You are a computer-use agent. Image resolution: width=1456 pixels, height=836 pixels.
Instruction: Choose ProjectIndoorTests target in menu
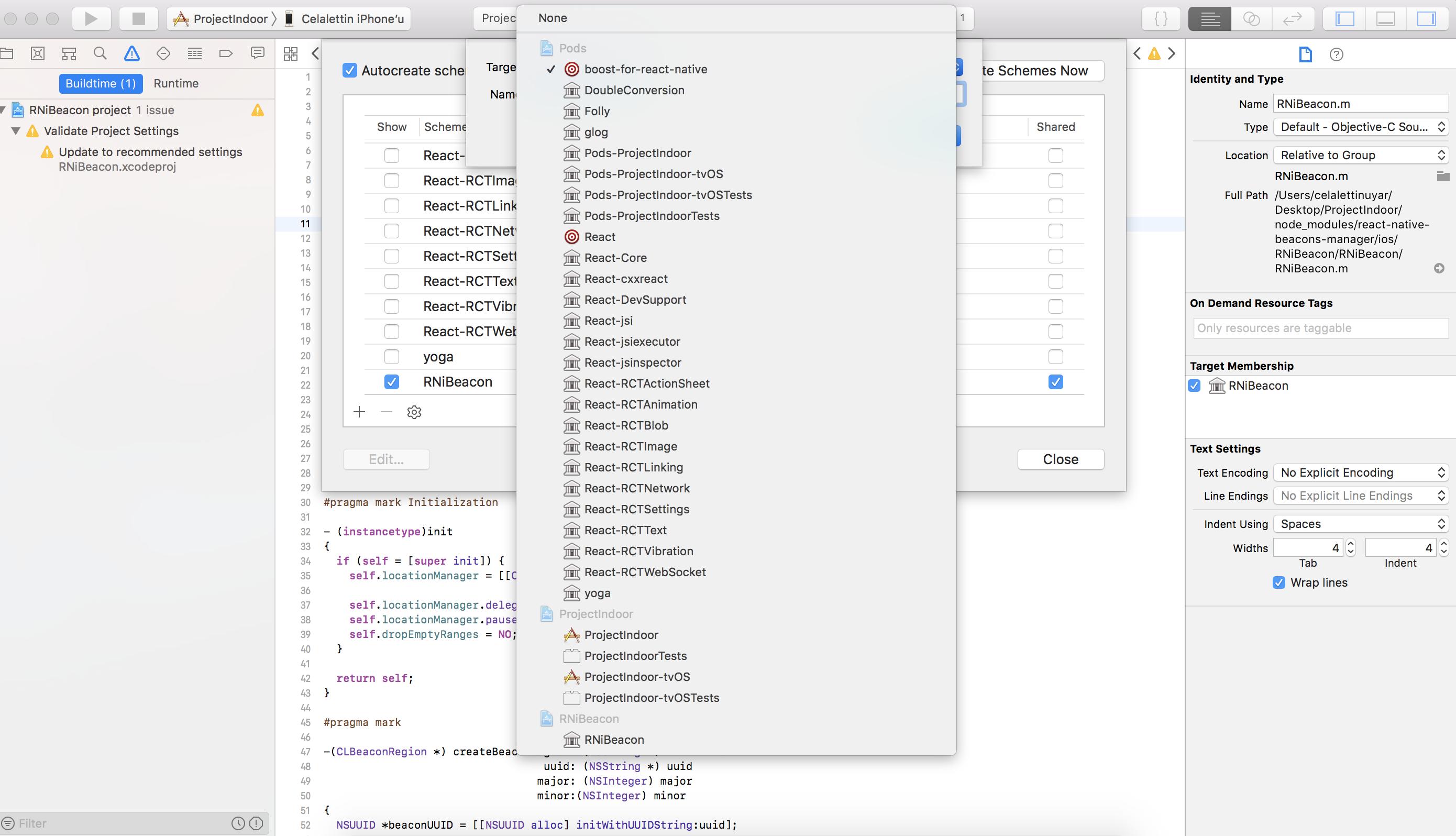point(635,656)
